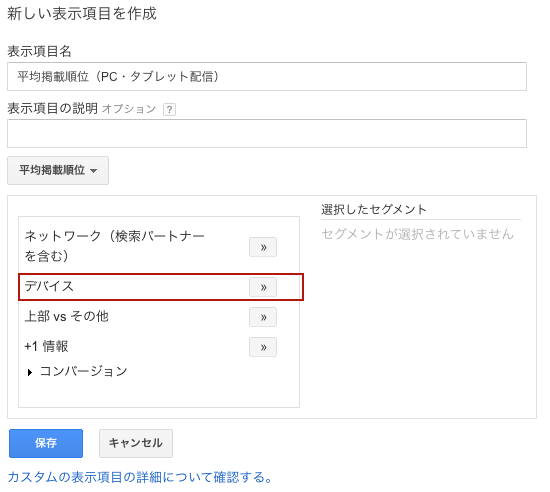The width and height of the screenshot is (550, 492).
Task: Expand the コンバージョン disclosure triangle
Action: 30,372
